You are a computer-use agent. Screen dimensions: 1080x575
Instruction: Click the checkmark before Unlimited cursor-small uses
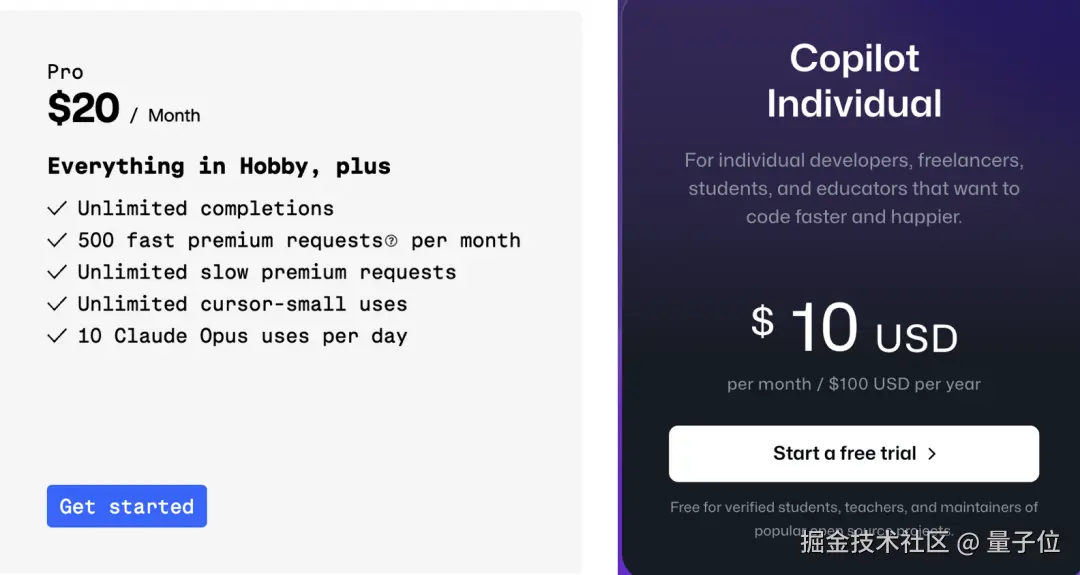click(x=57, y=304)
